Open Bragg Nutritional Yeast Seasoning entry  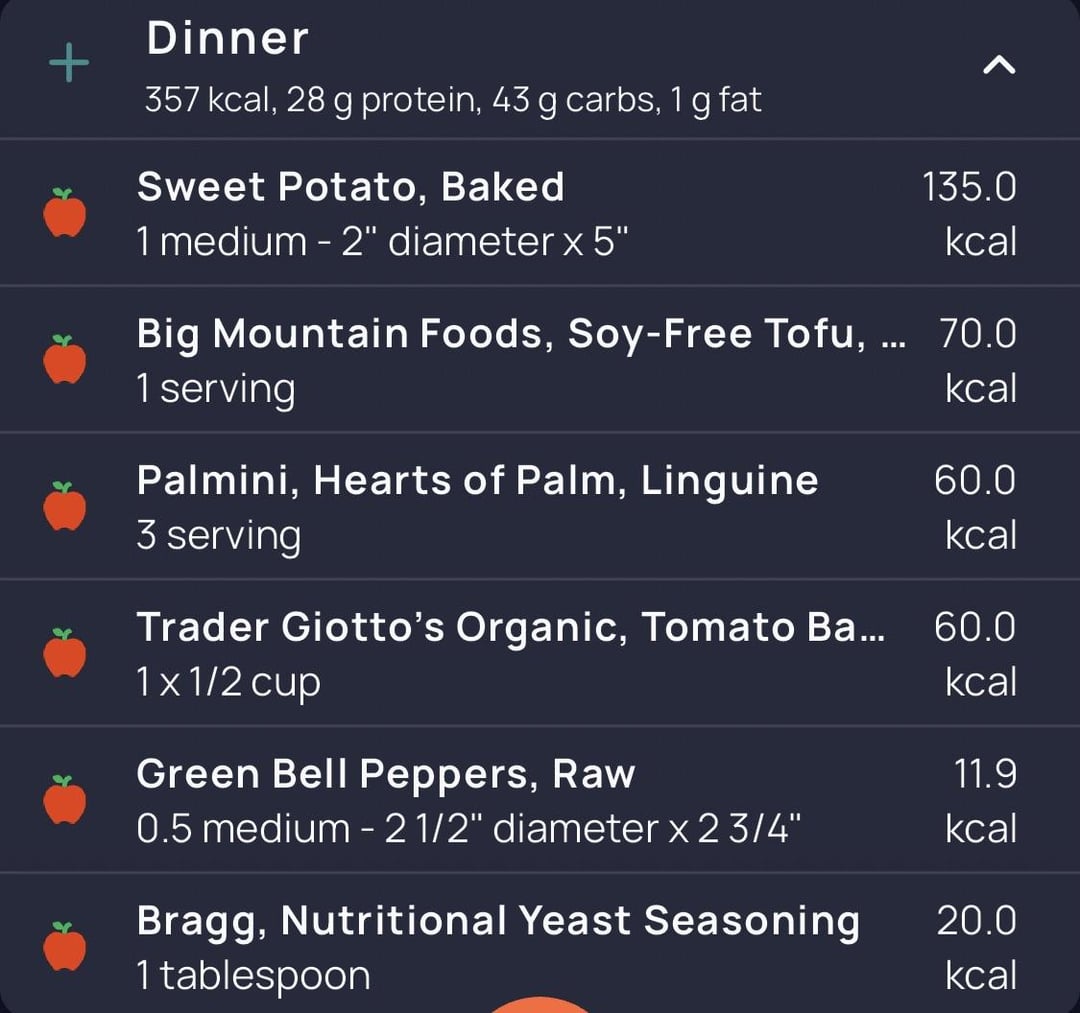(497, 921)
